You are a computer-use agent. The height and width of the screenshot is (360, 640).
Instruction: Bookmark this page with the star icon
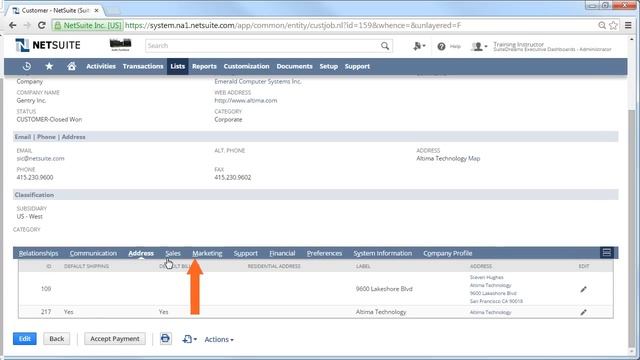tap(613, 25)
